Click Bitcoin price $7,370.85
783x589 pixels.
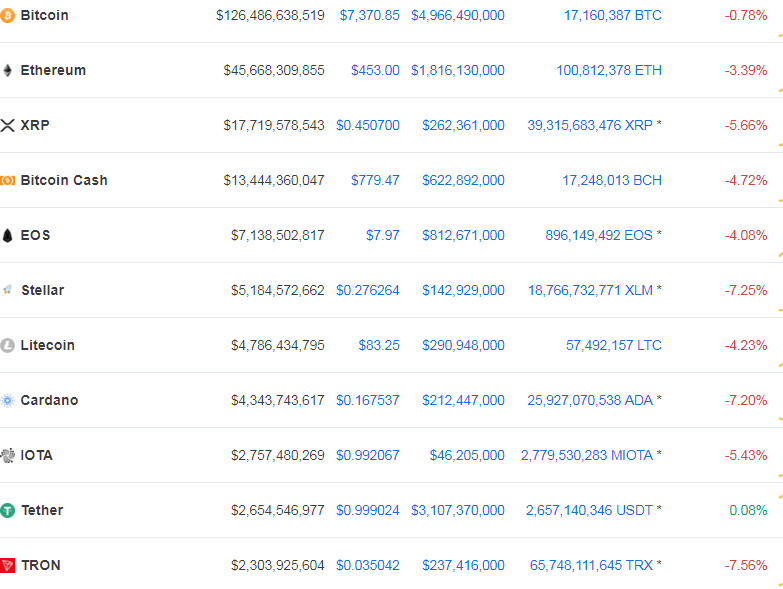[x=370, y=15]
